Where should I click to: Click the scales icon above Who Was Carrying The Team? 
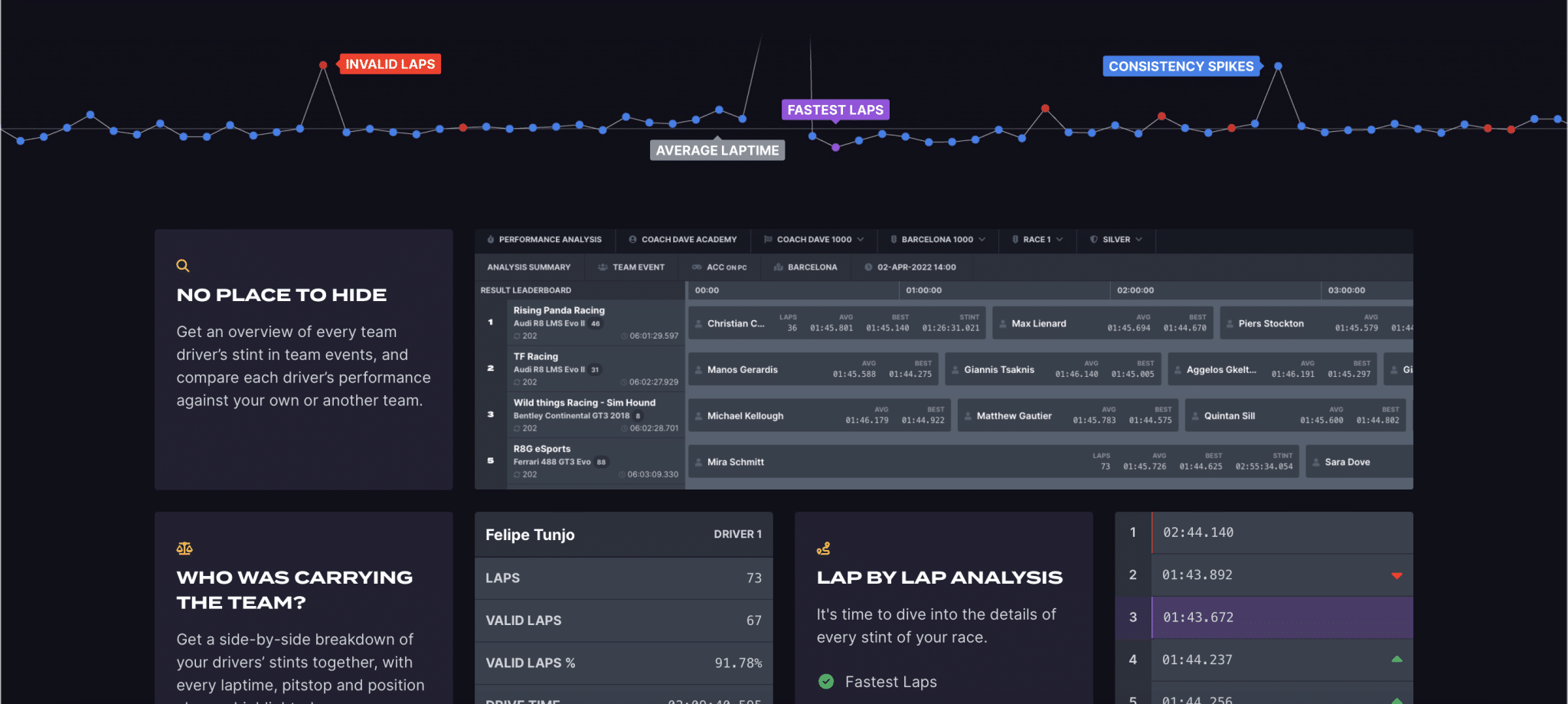pyautogui.click(x=185, y=548)
